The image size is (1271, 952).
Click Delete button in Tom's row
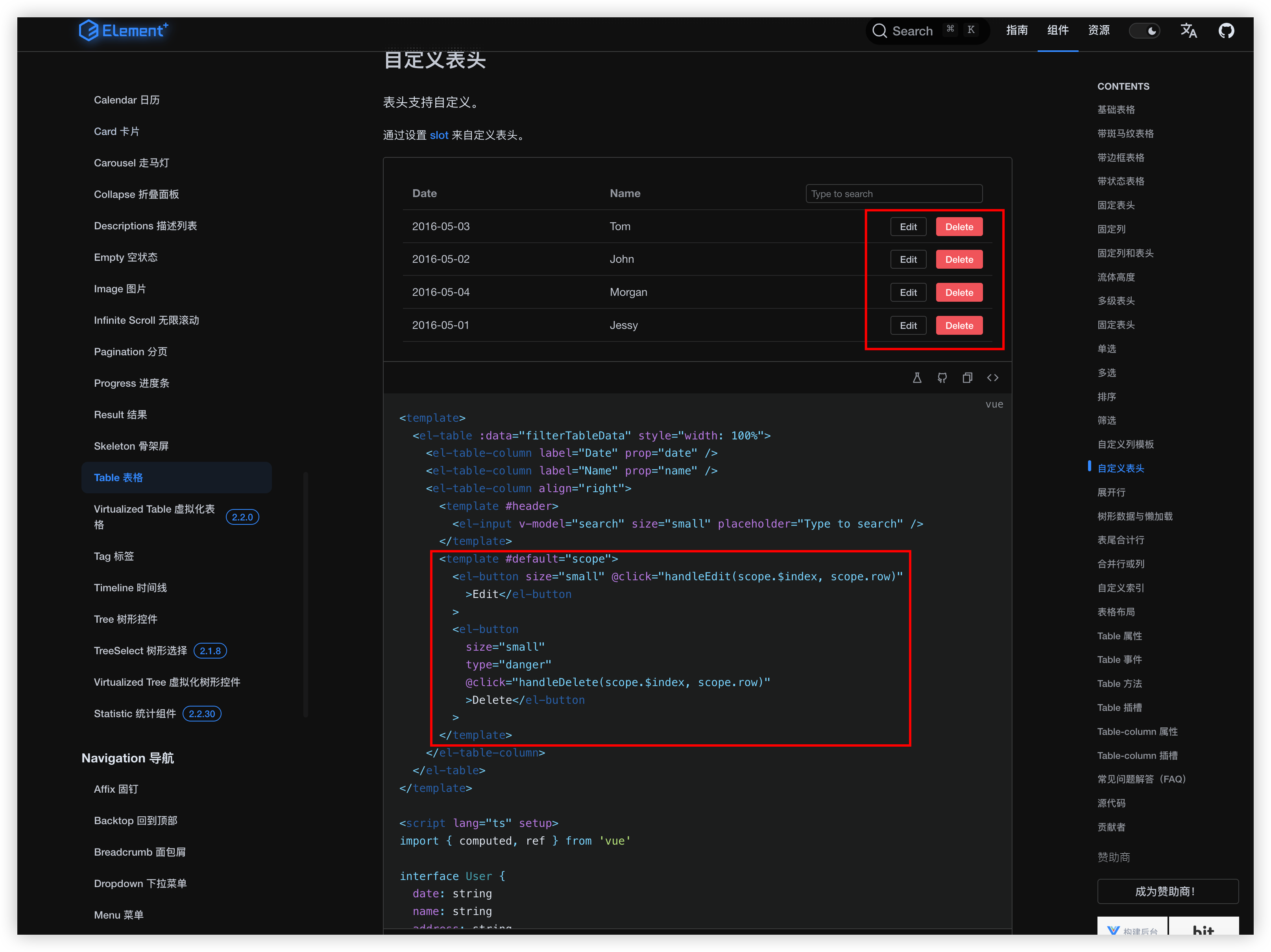point(959,227)
